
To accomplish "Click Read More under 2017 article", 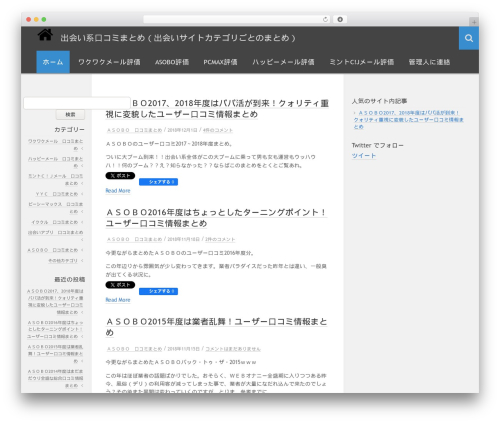I will (x=118, y=191).
